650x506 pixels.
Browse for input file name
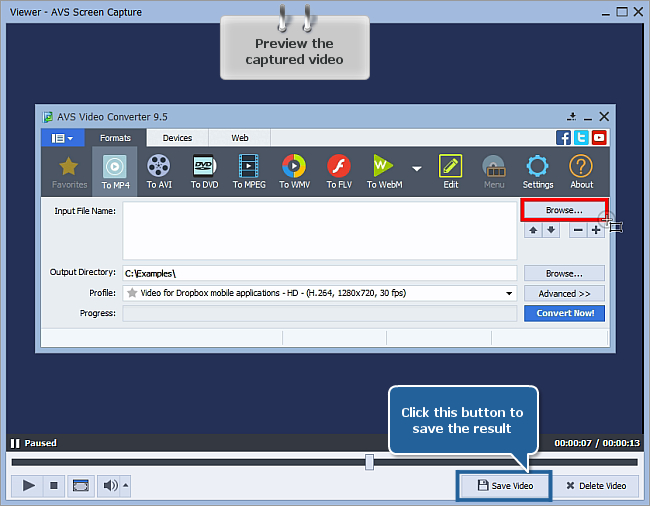point(564,210)
